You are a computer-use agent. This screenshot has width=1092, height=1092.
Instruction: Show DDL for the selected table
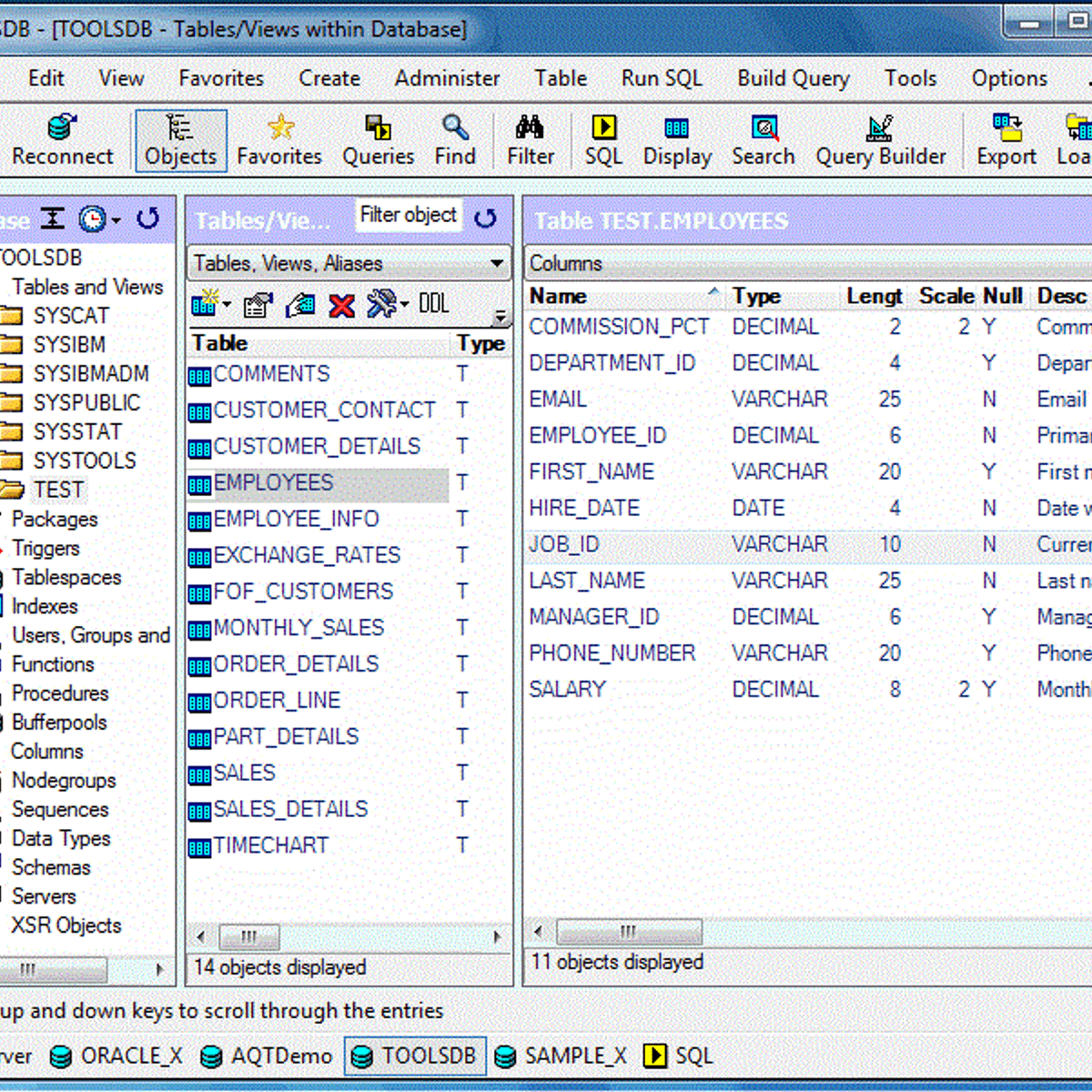pyautogui.click(x=434, y=303)
